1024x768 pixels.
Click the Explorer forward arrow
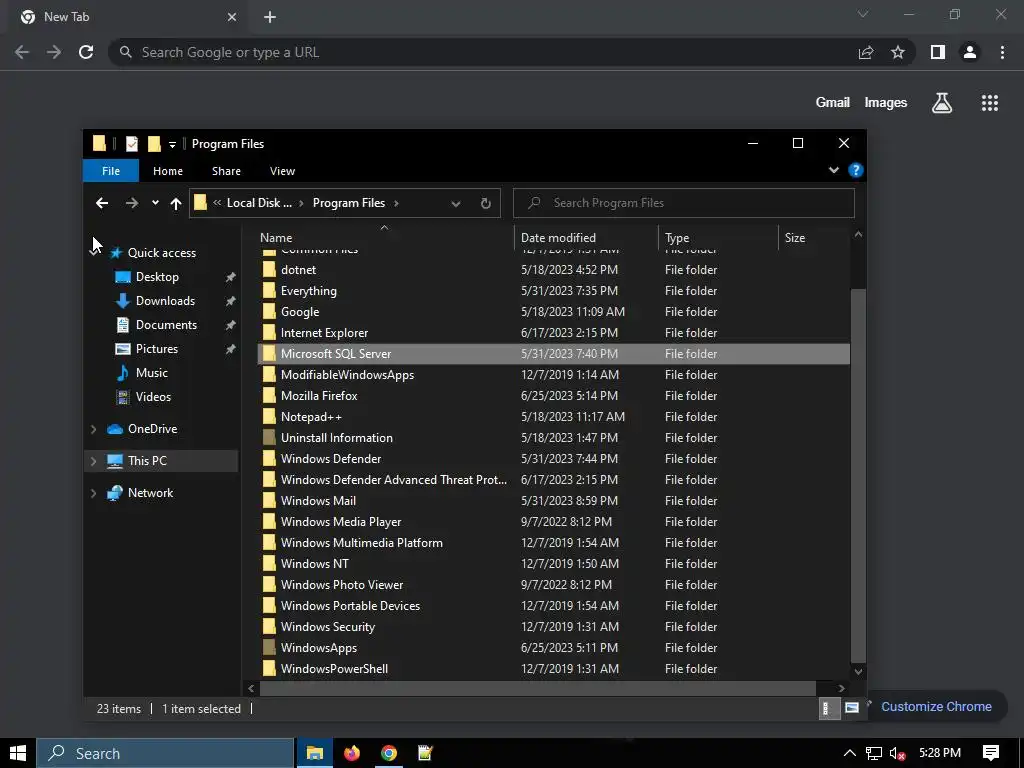(x=132, y=203)
